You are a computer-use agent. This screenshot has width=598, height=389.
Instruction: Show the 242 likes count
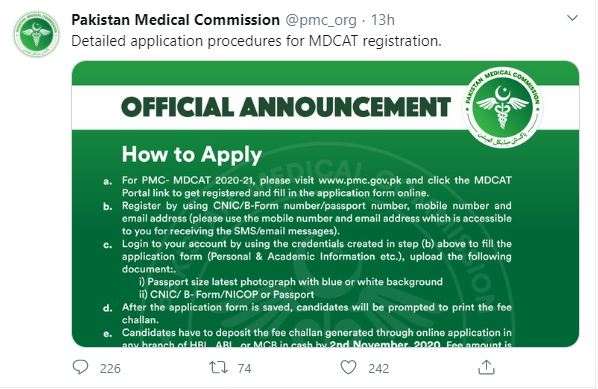coord(379,368)
